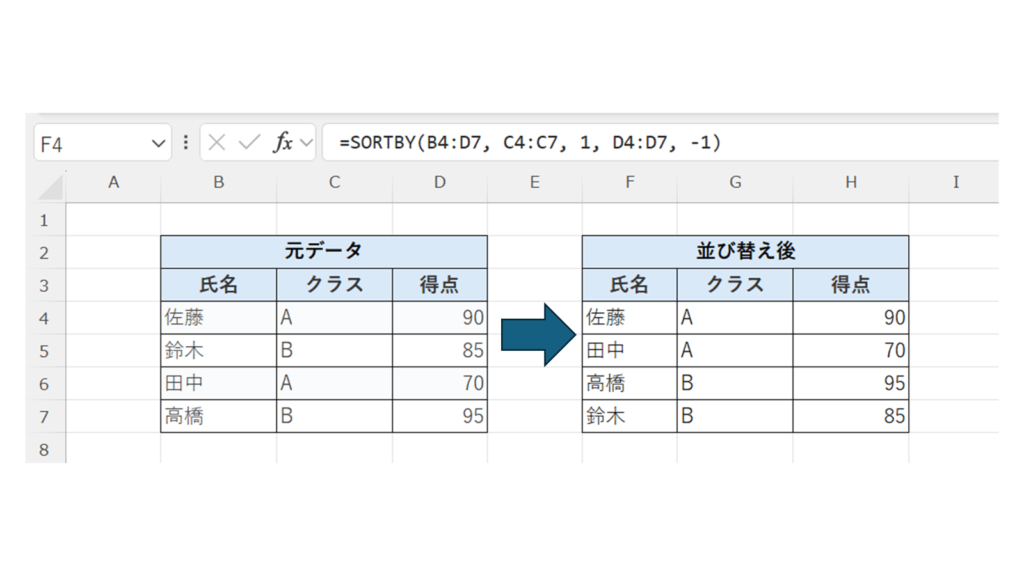Click the three-dot formula bar resize handle
The height and width of the screenshot is (576, 1024).
click(x=186, y=143)
